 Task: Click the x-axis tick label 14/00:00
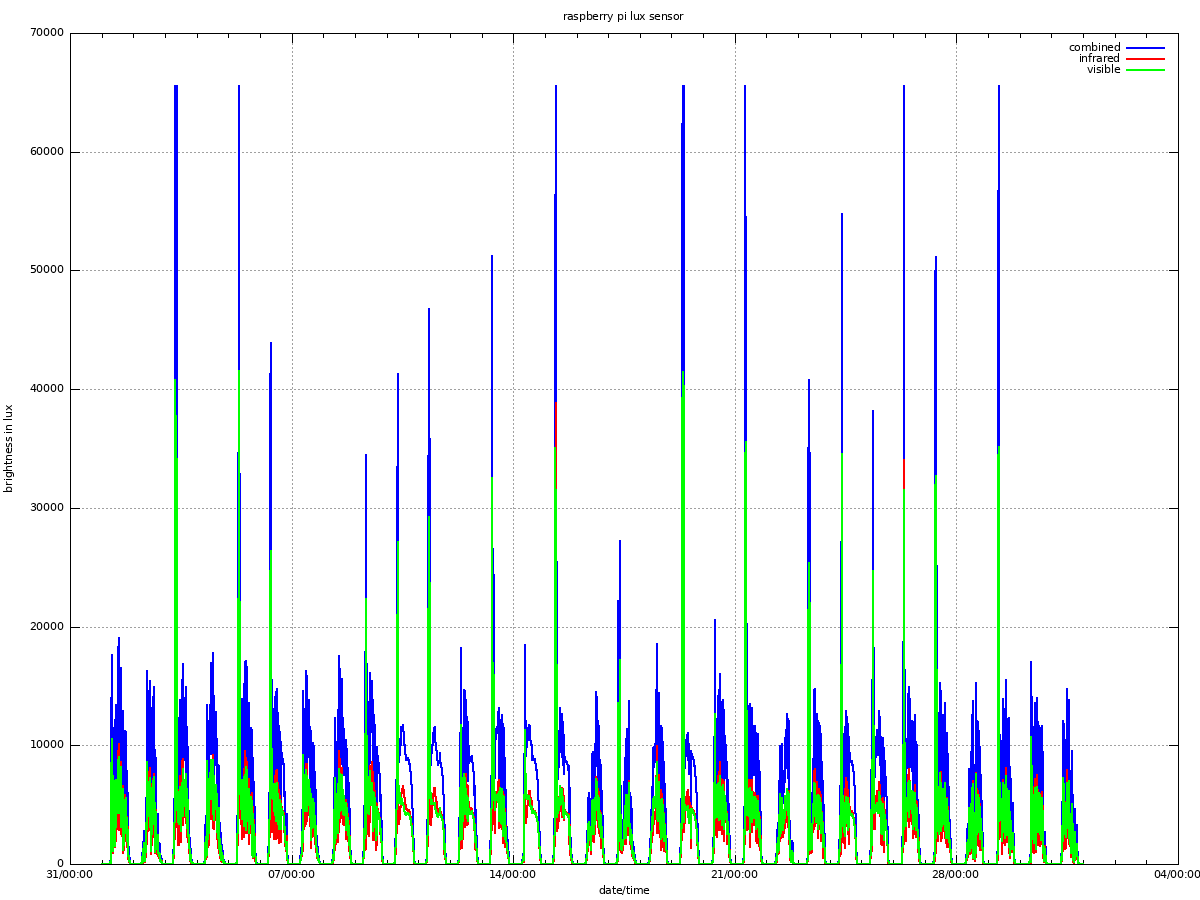coord(513,875)
